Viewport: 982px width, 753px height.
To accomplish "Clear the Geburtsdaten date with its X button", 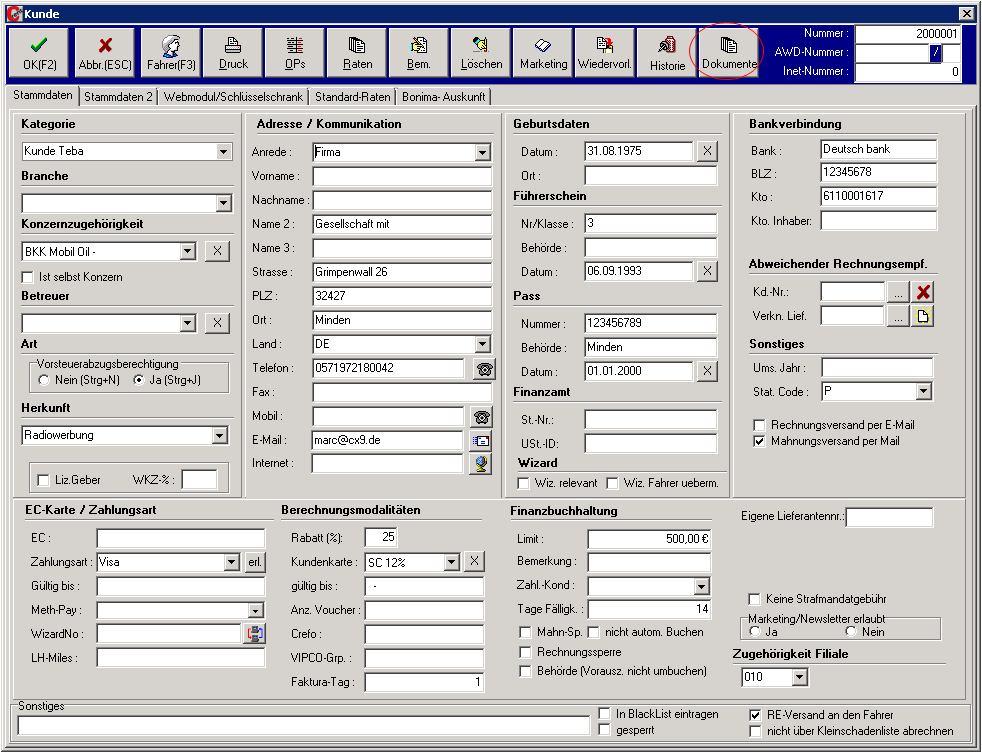I will coord(706,151).
